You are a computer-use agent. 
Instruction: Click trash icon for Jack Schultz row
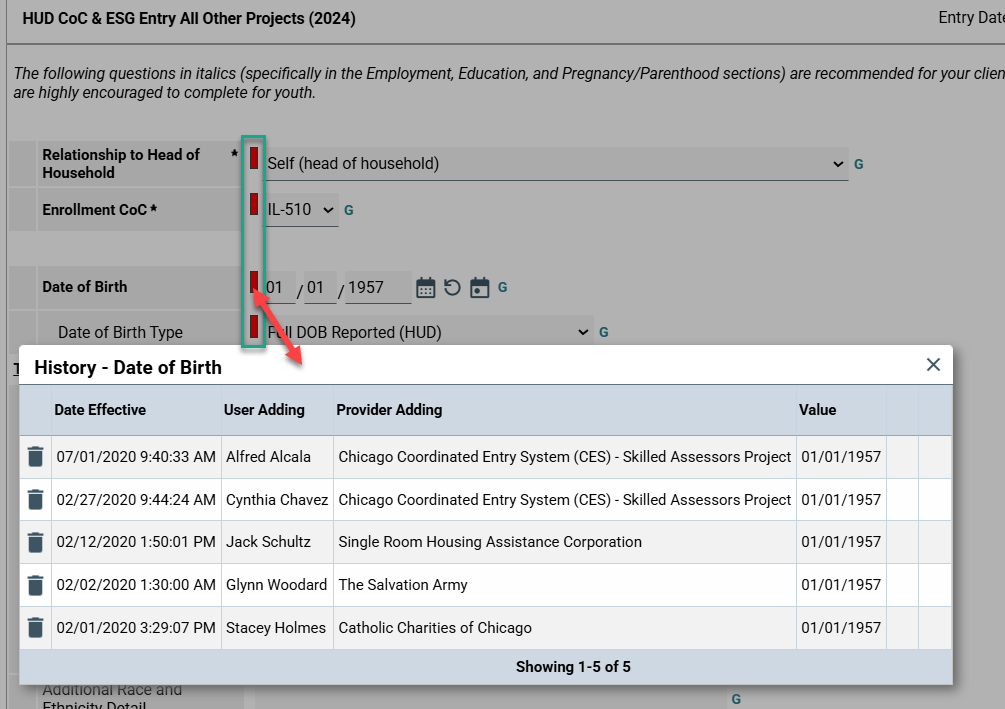(35, 542)
